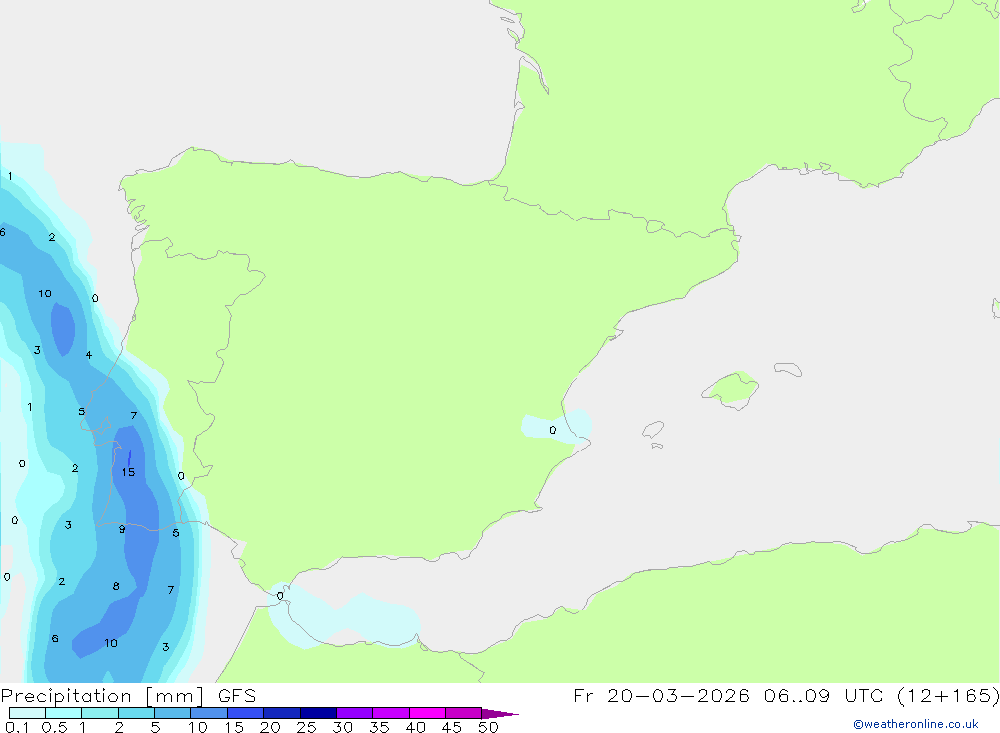The height and width of the screenshot is (733, 1000).
Task: Click the '0.5' legend scale label
Action: click(54, 727)
